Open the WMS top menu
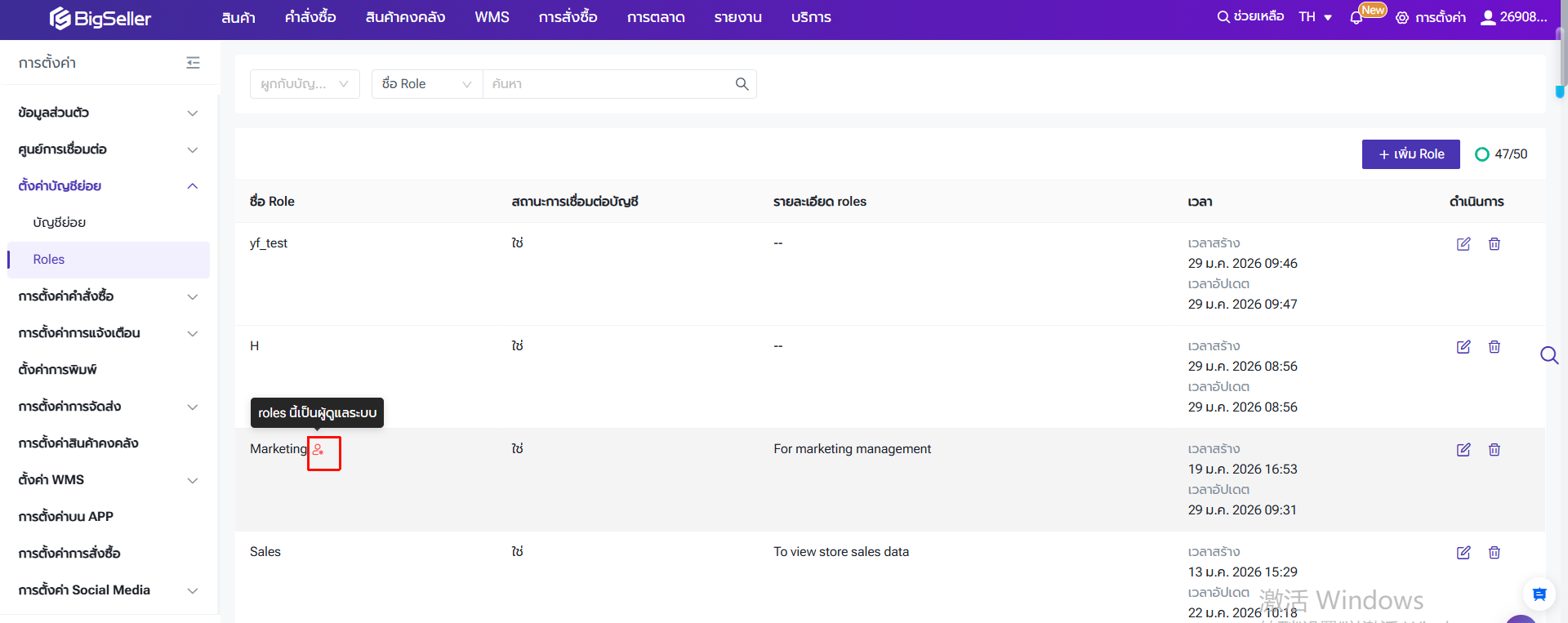The height and width of the screenshot is (623, 1568). click(492, 17)
